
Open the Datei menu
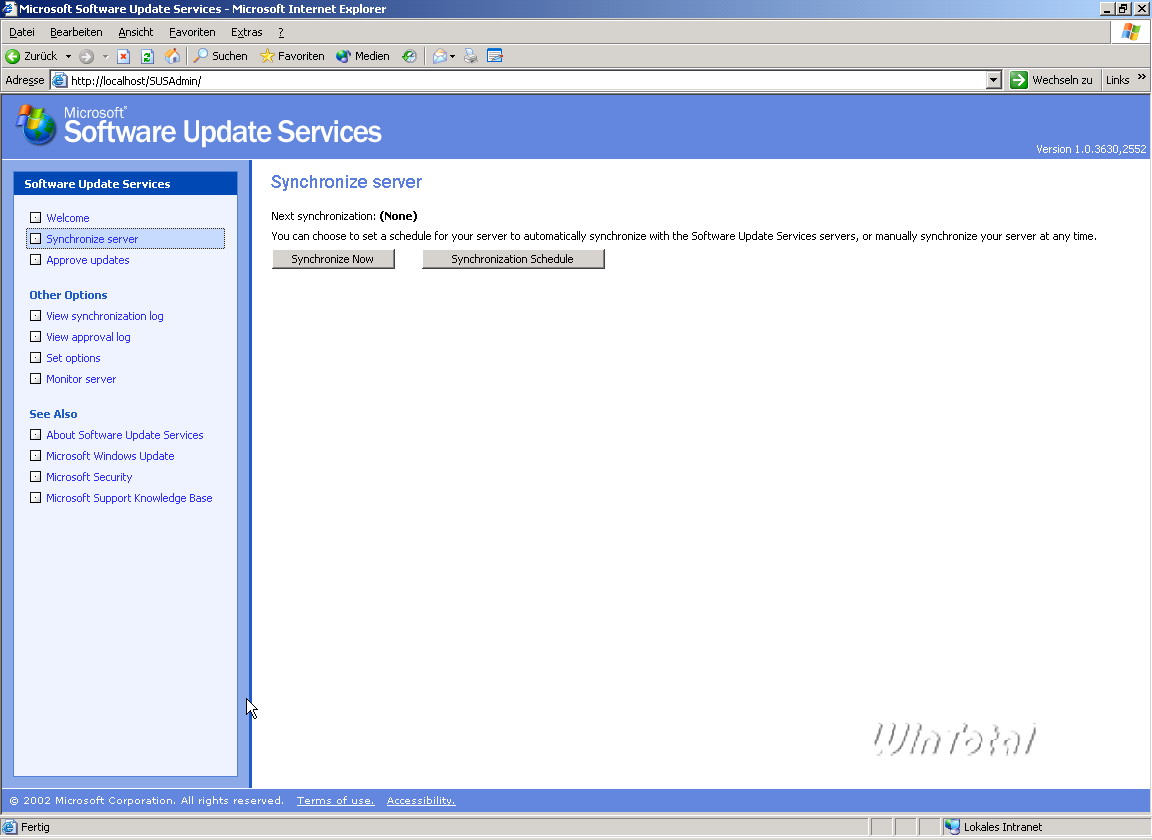22,32
